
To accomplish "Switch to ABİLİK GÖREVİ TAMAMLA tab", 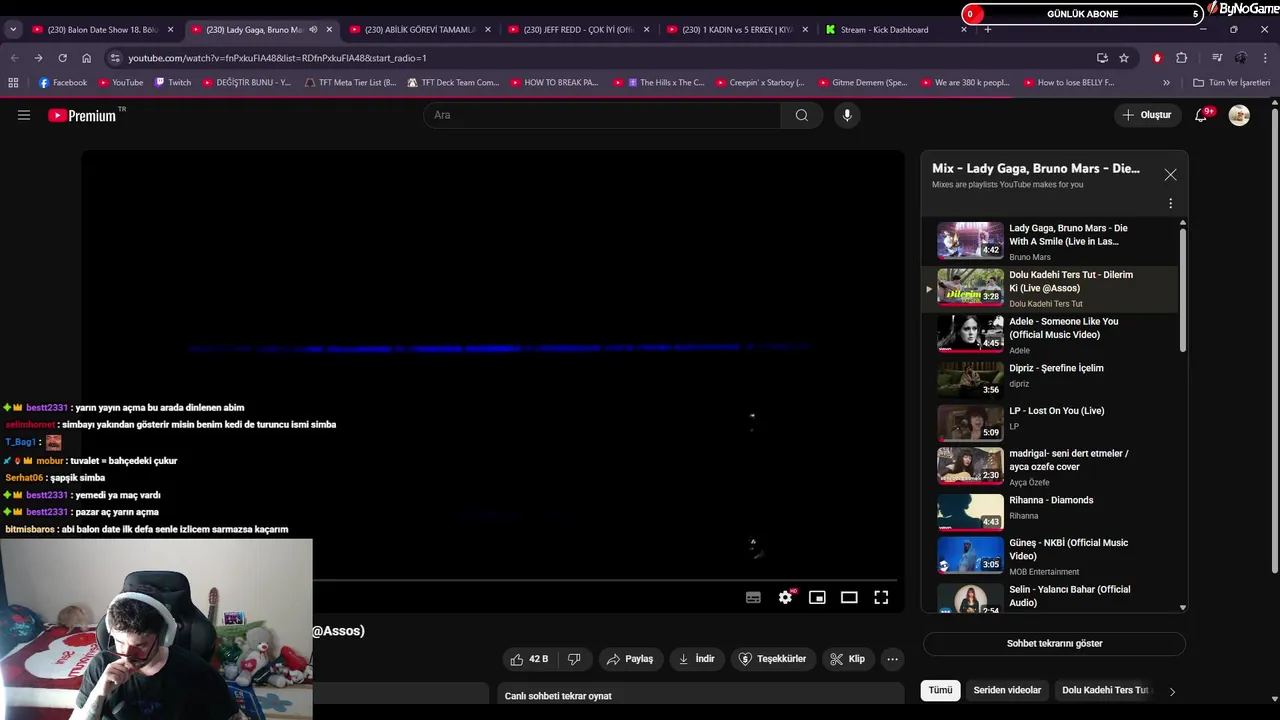I will pyautogui.click(x=419, y=30).
